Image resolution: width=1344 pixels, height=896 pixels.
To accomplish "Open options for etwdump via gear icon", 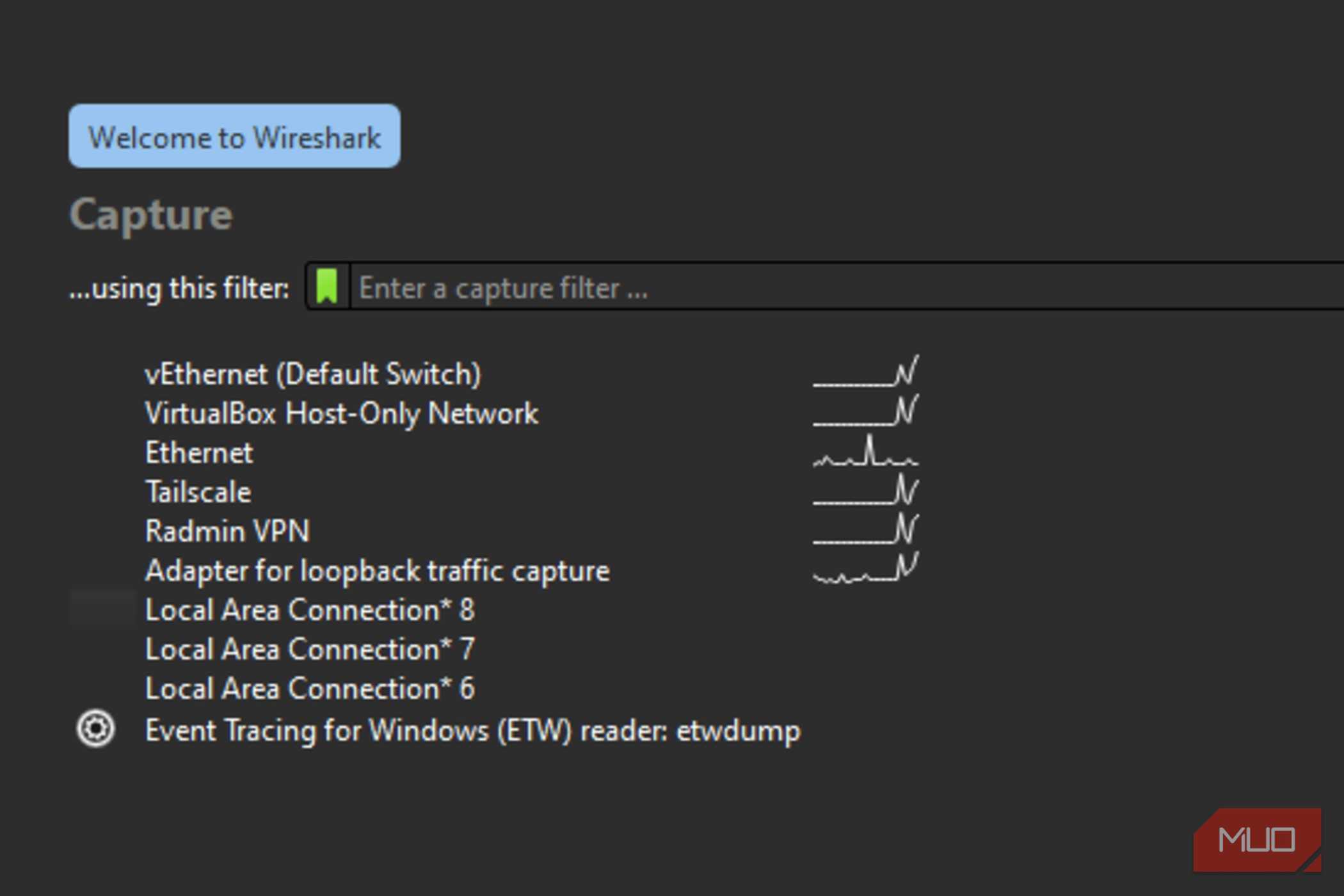I will pyautogui.click(x=96, y=729).
